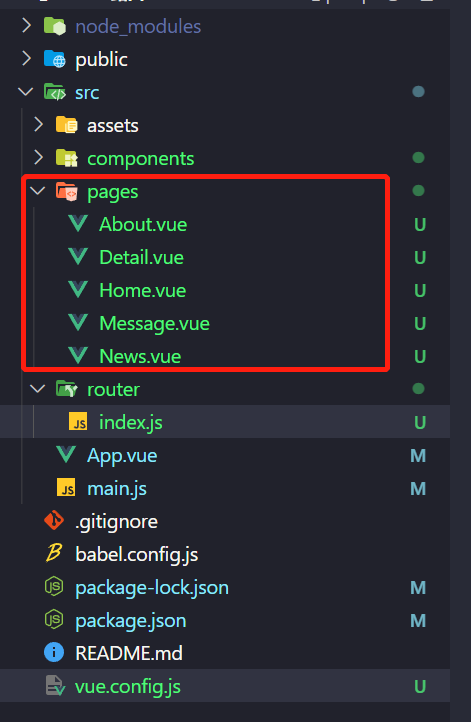Click the JS icon next to index.js

pyautogui.click(x=78, y=422)
